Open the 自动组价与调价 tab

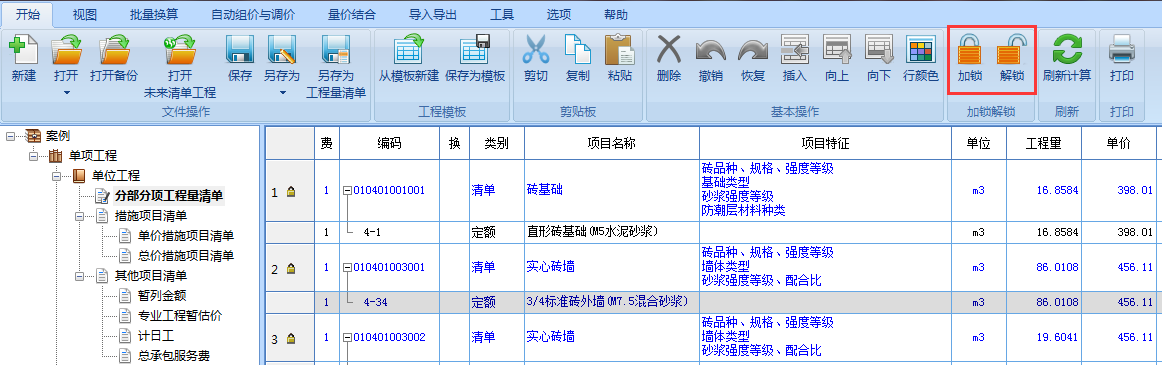(x=252, y=14)
